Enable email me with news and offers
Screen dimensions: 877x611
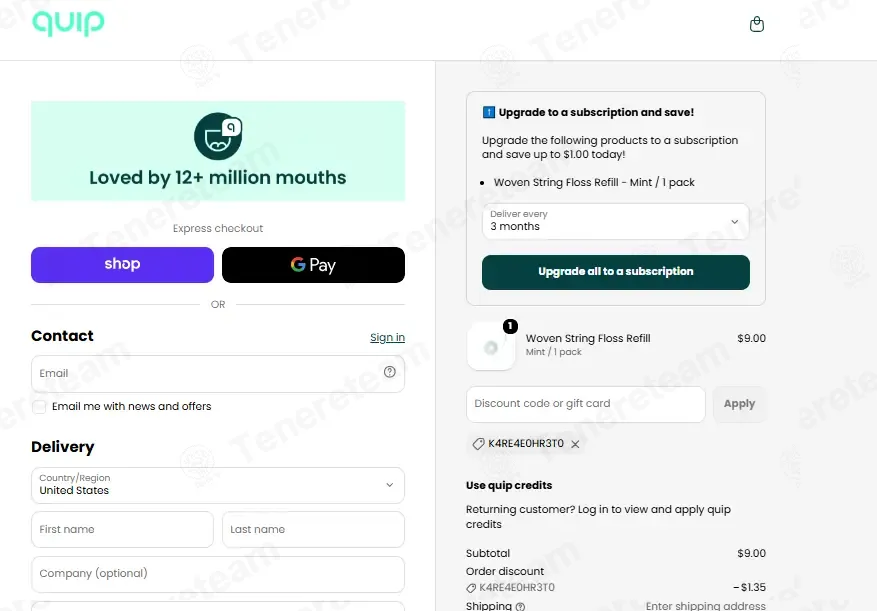point(39,407)
